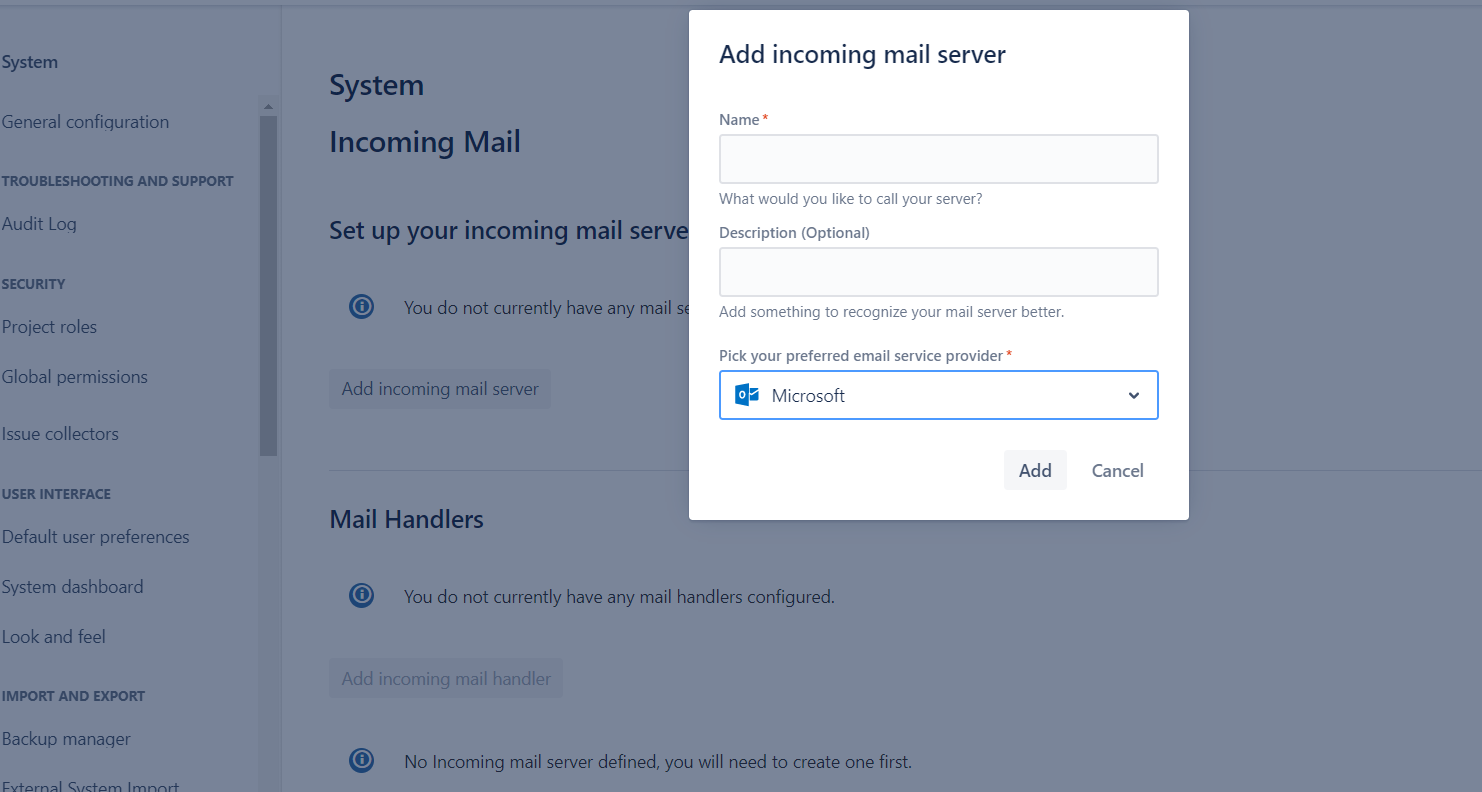Click the info icon next to mail handlers message

coord(361,596)
